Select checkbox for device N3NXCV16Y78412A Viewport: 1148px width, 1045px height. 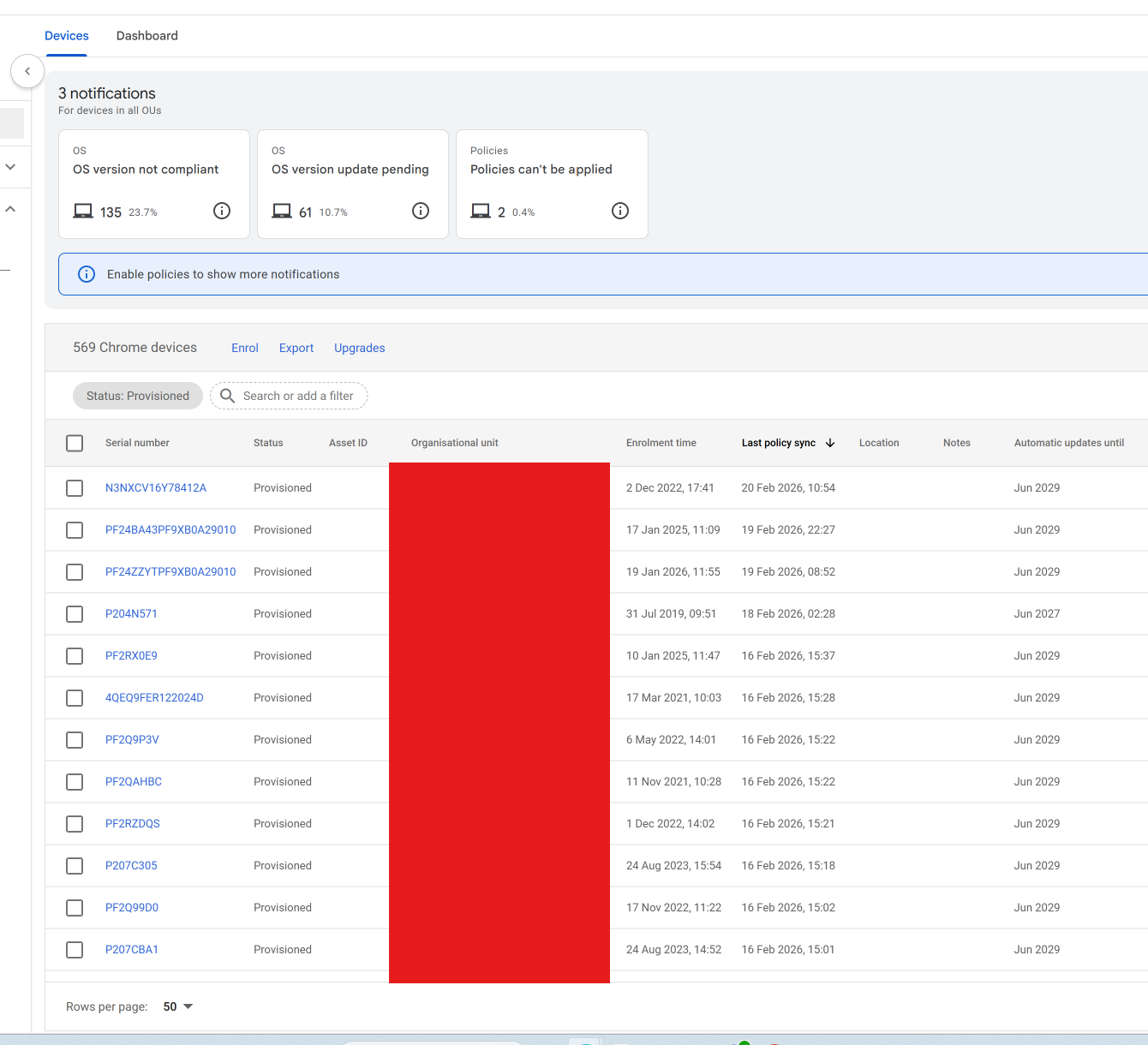tap(75, 488)
